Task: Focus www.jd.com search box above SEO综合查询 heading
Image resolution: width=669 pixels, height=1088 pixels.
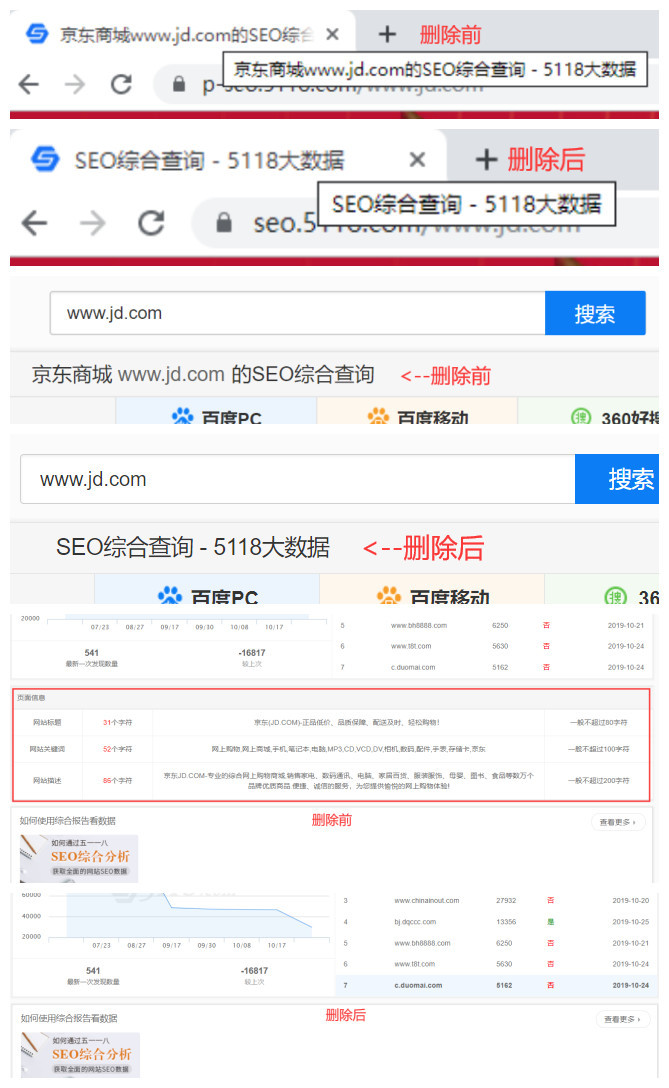Action: [298, 479]
